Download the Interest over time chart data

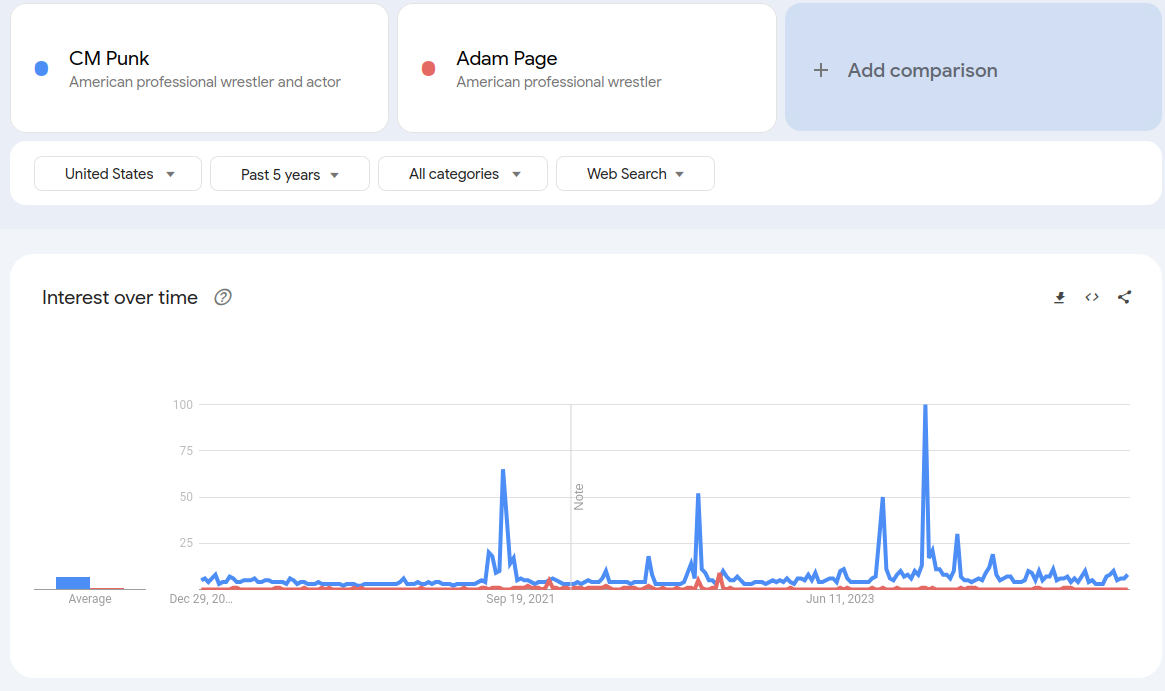[x=1059, y=297]
